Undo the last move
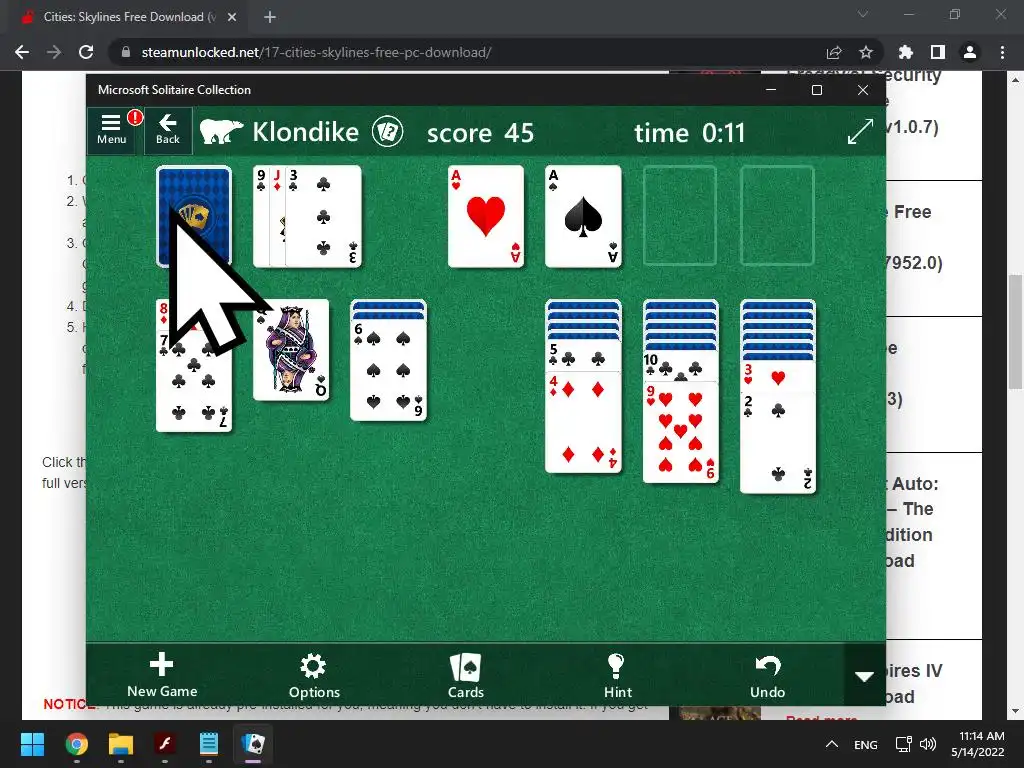Screen dimensions: 1024x768 pyautogui.click(x=767, y=675)
